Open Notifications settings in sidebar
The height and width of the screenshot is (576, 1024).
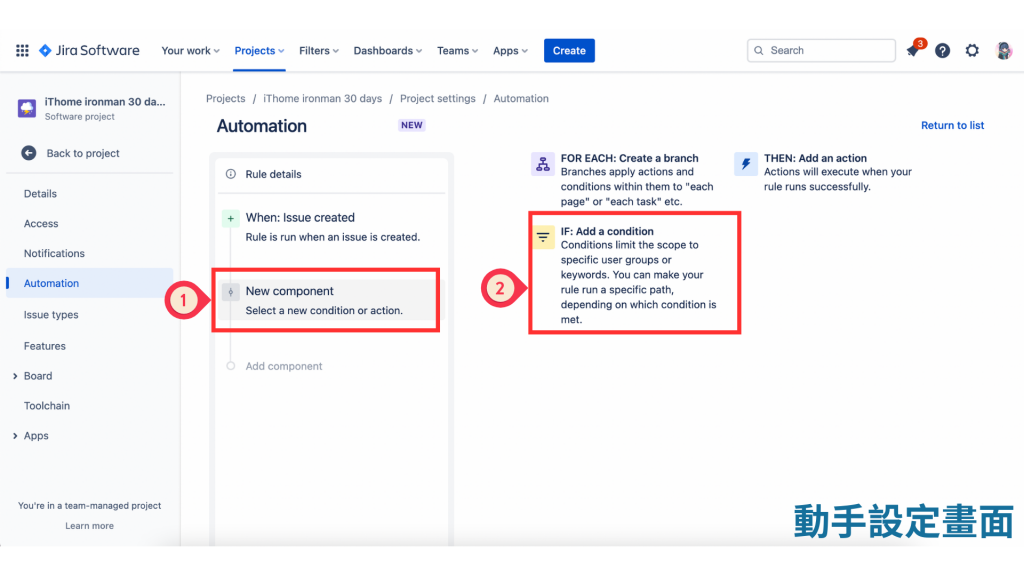(x=54, y=253)
